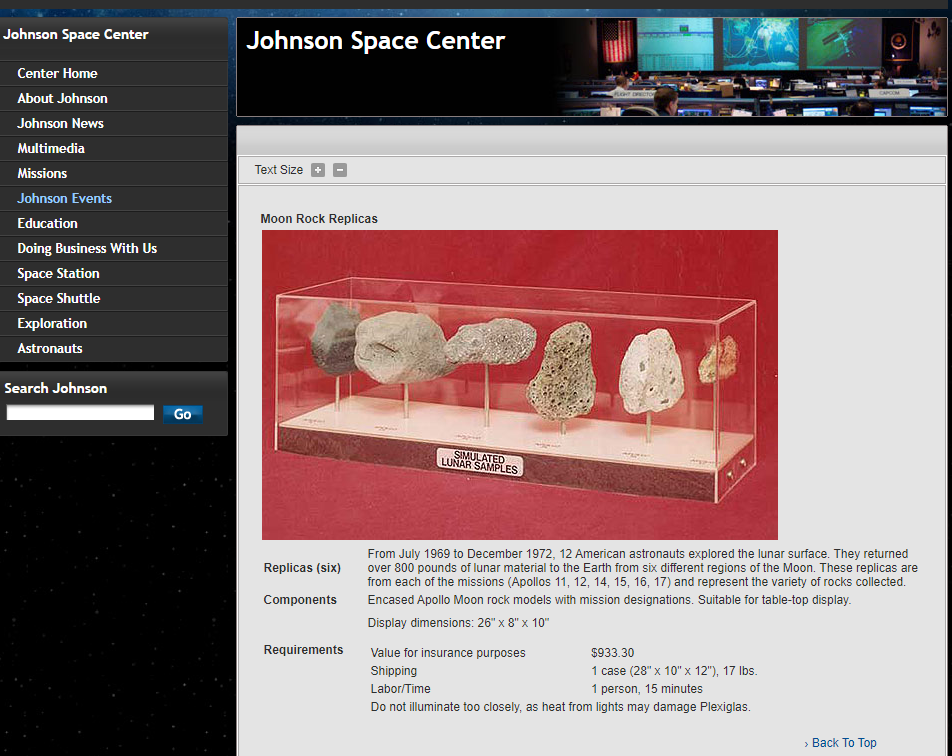The height and width of the screenshot is (756, 952).
Task: Click the Search Johnson input field
Action: point(80,413)
